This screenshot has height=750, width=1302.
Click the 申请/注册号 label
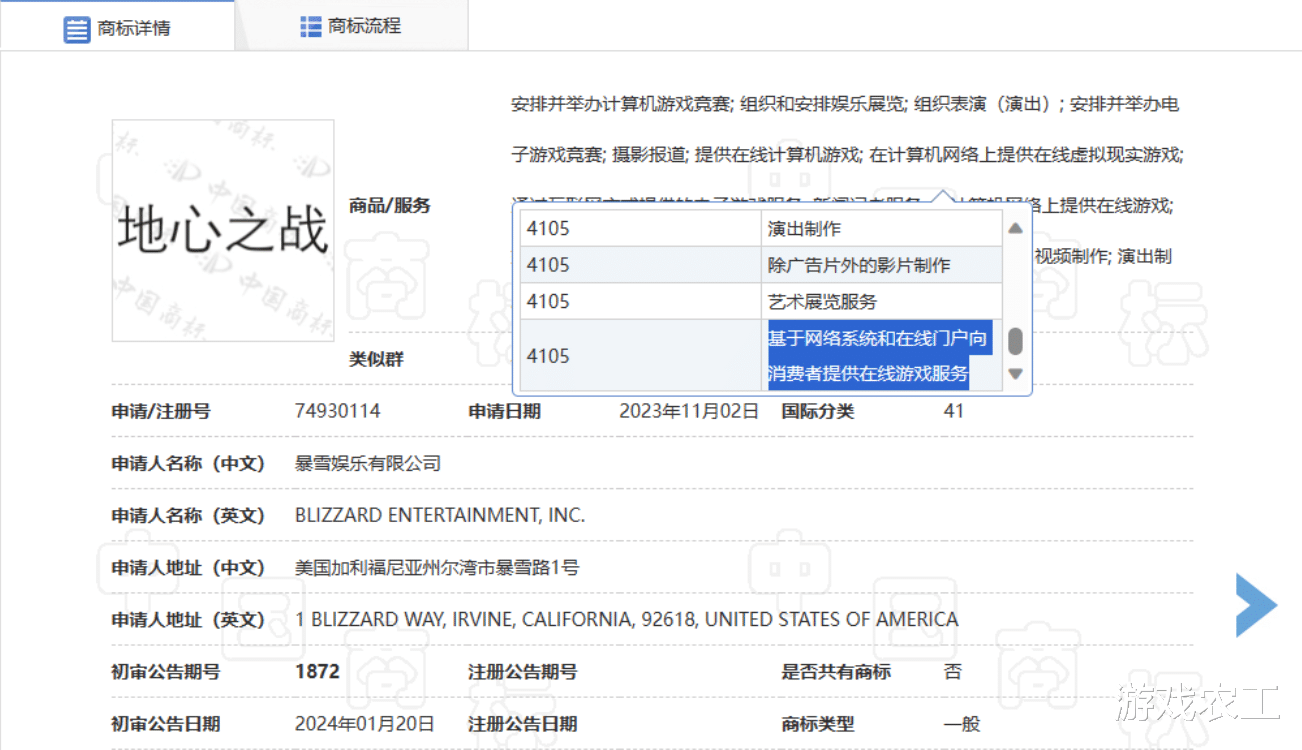point(161,411)
